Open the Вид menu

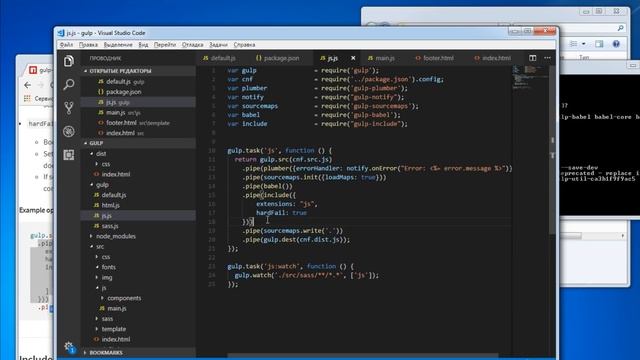tap(143, 44)
